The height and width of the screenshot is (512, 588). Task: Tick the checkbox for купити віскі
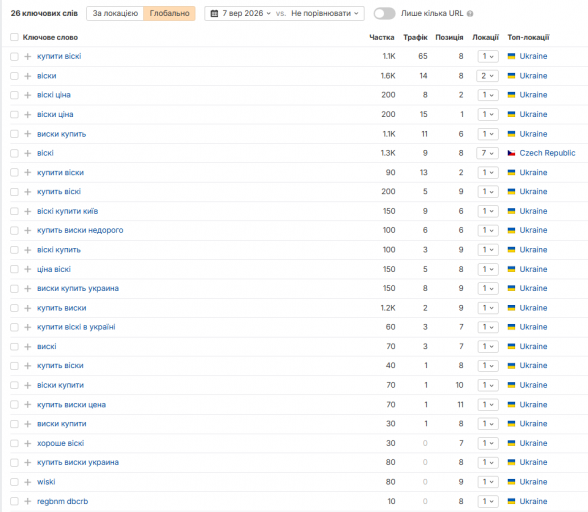coord(14,57)
